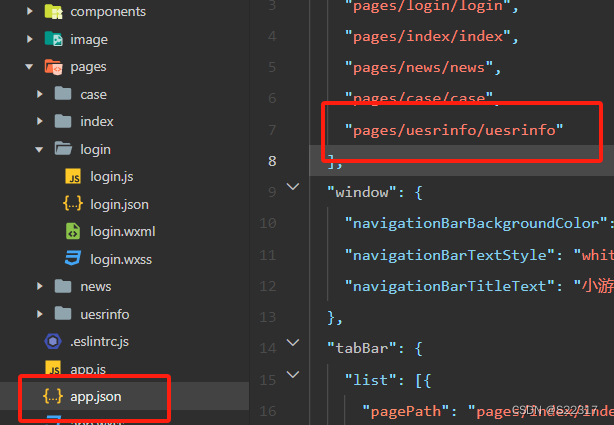Select the index folder name
614x425 pixels.
click(x=97, y=121)
